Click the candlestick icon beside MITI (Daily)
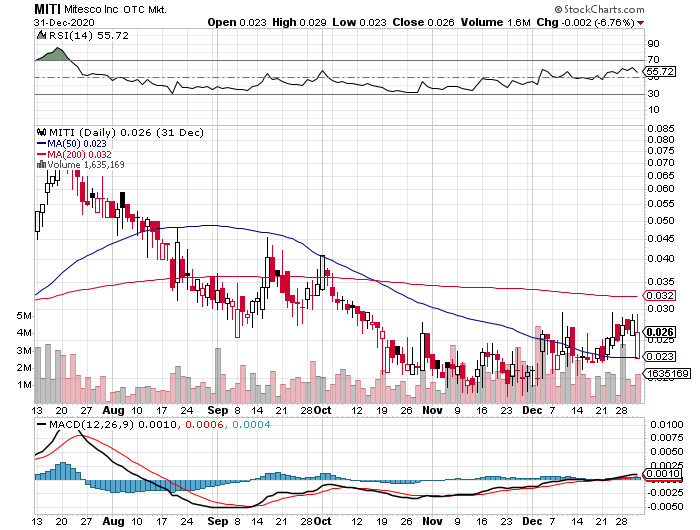Screen dimensions: 700x530 [x=42, y=133]
